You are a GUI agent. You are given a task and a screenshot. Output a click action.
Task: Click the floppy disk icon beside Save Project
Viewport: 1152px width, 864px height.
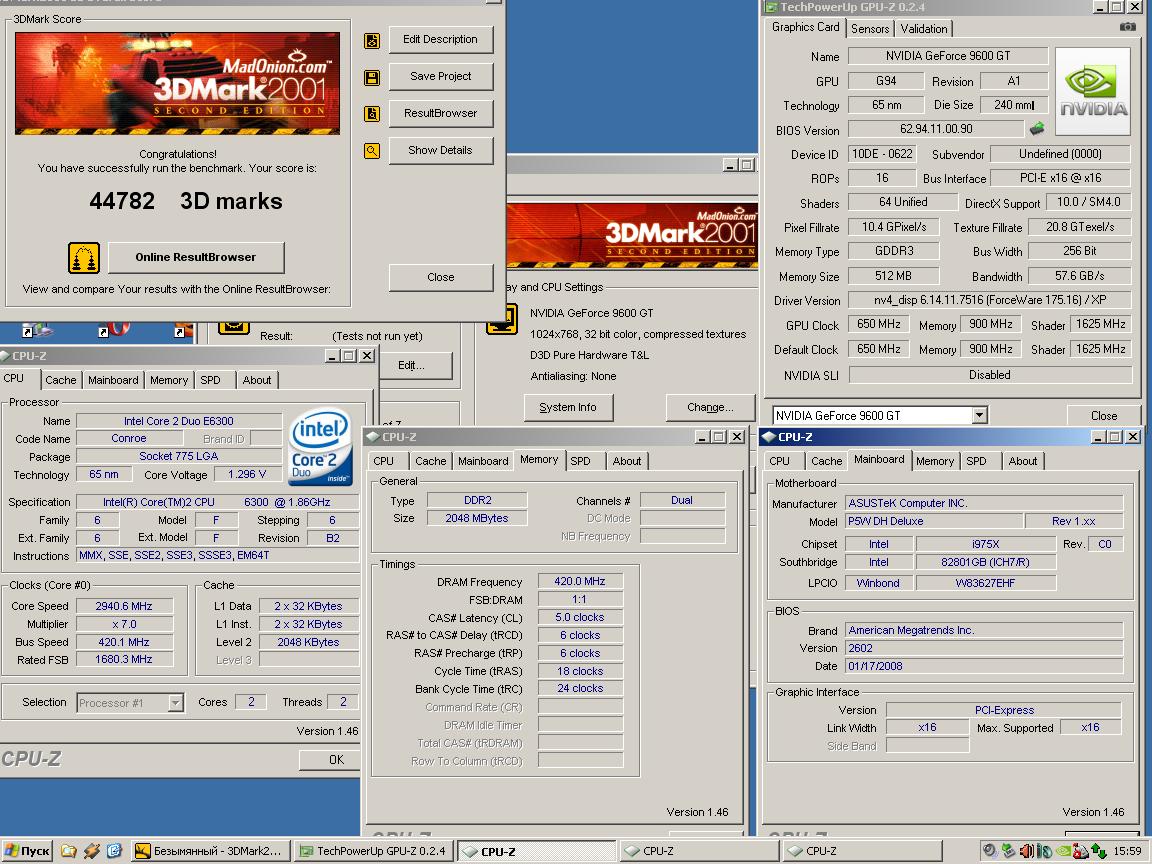[372, 77]
